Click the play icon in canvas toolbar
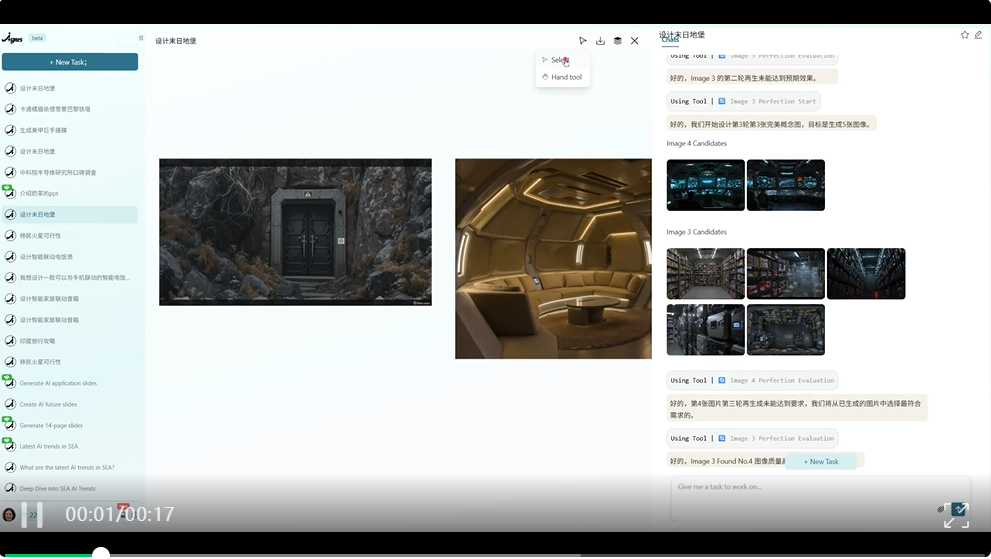This screenshot has height=559, width=991. coord(583,40)
